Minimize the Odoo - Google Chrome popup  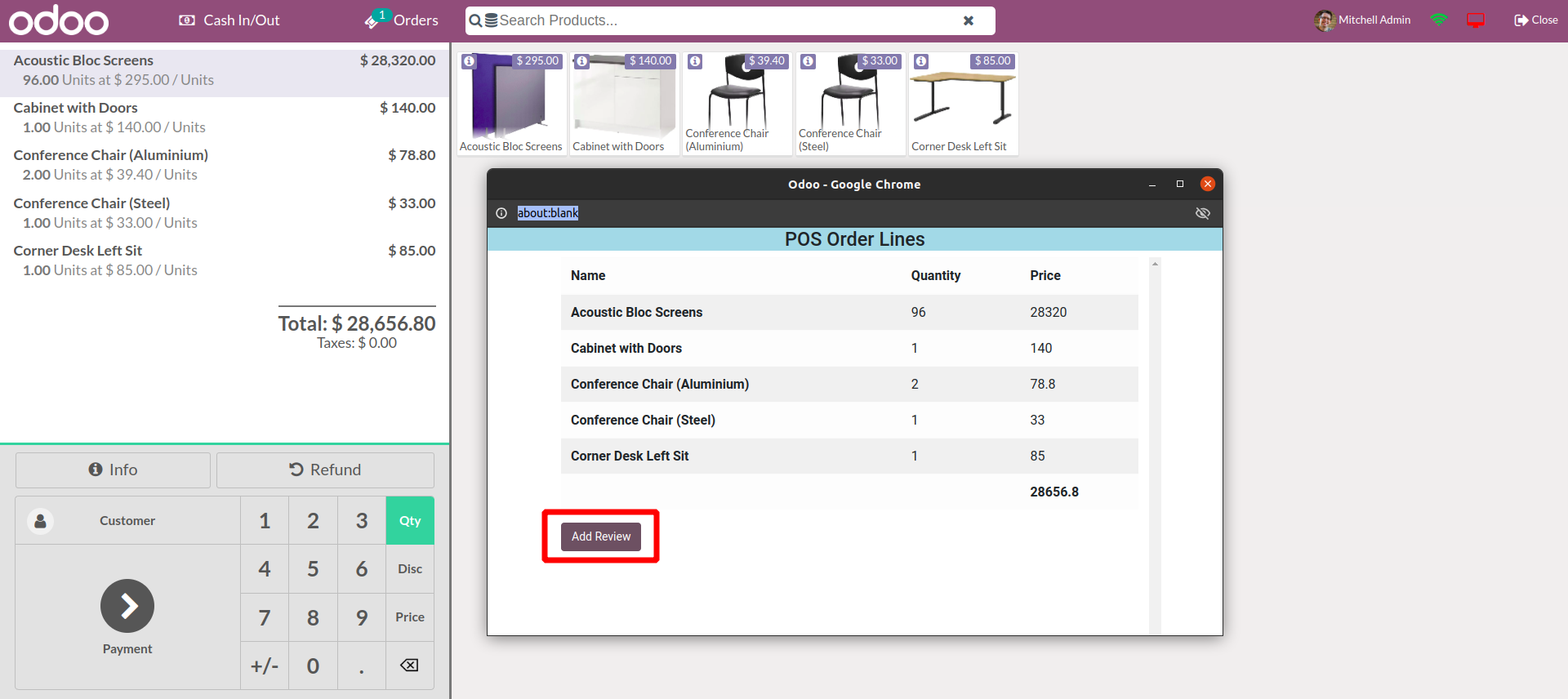(x=1152, y=185)
